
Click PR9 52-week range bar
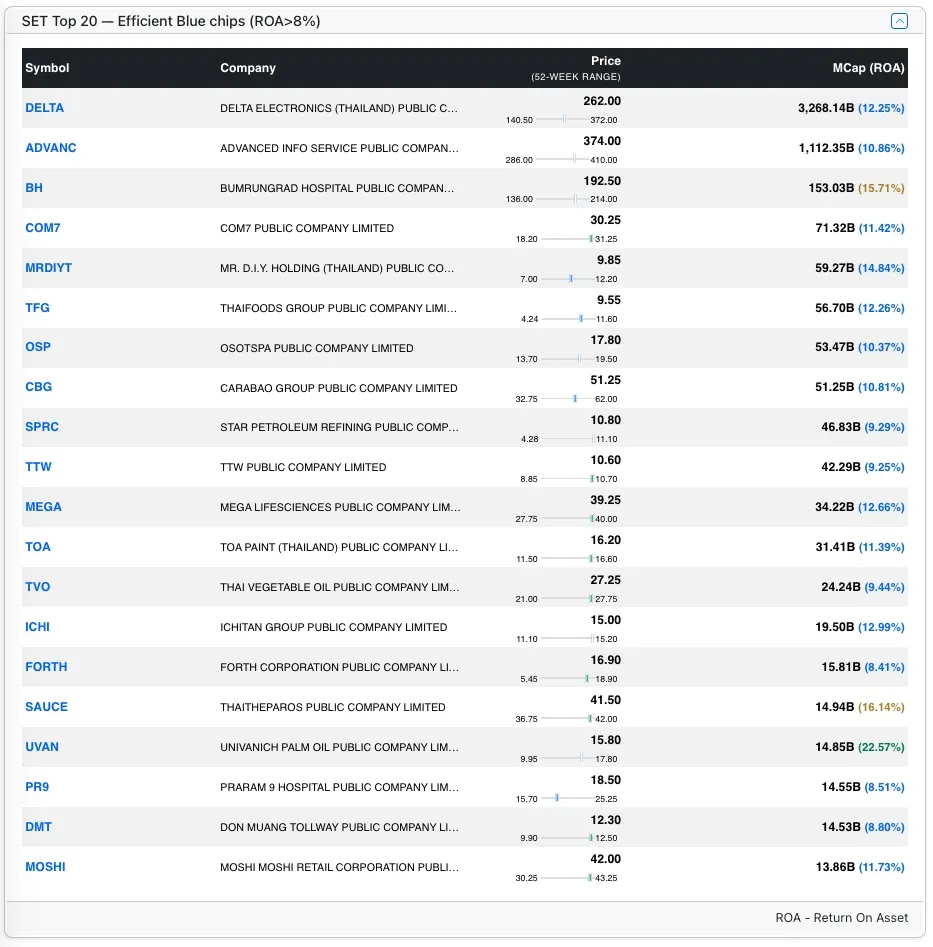pos(567,798)
